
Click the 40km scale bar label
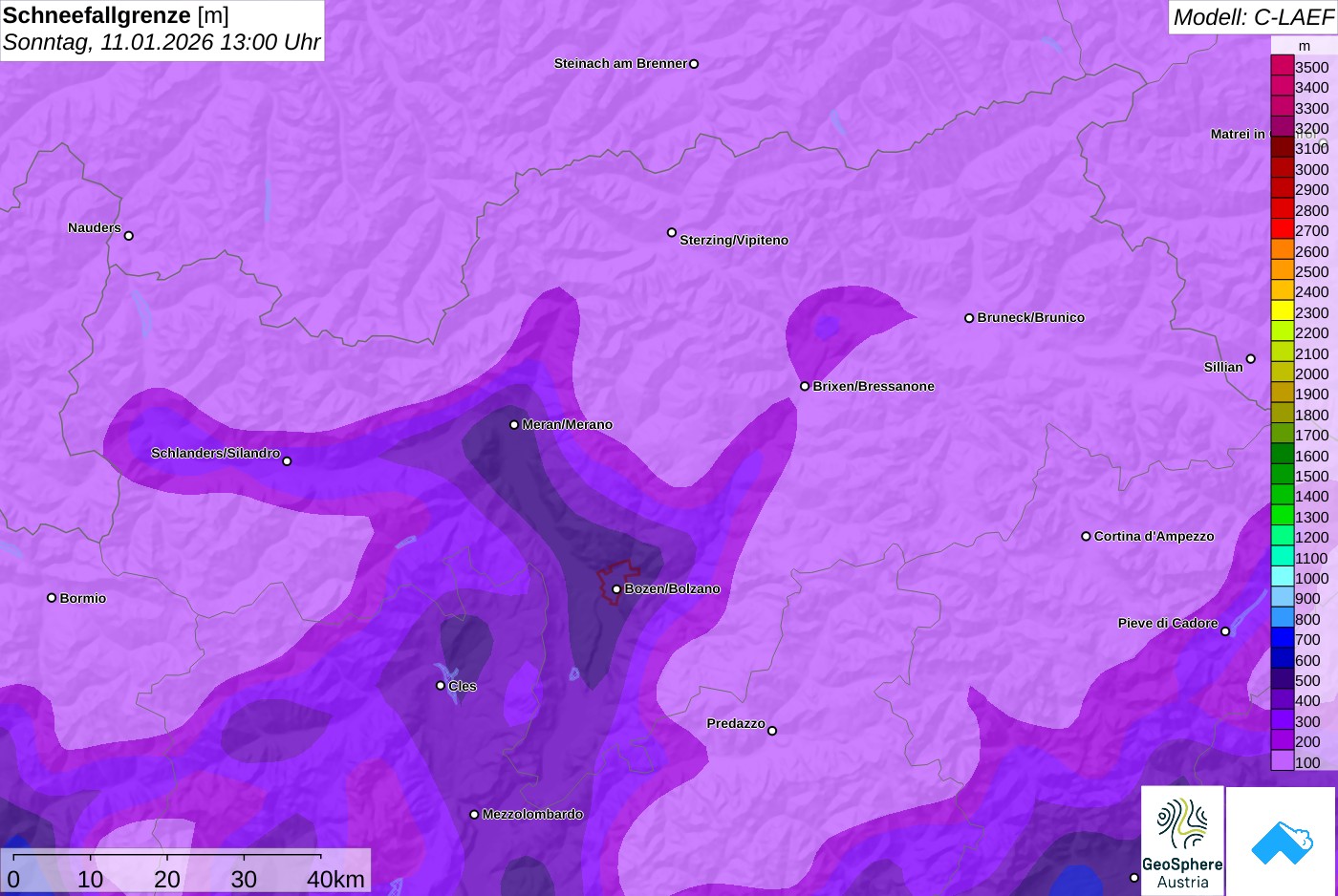[x=335, y=879]
